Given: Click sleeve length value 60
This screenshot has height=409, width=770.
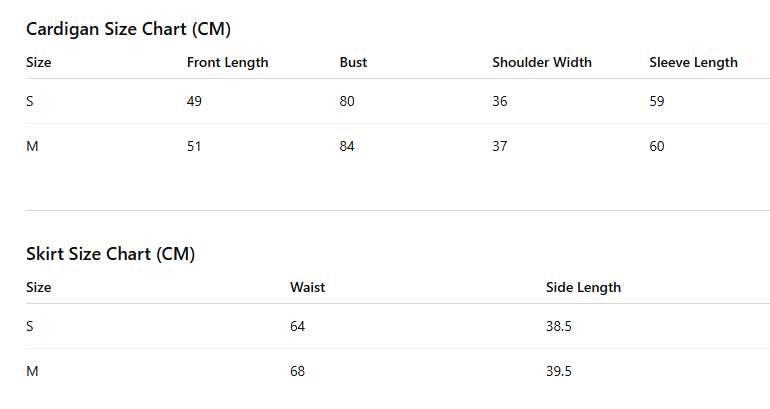Looking at the screenshot, I should point(657,146).
